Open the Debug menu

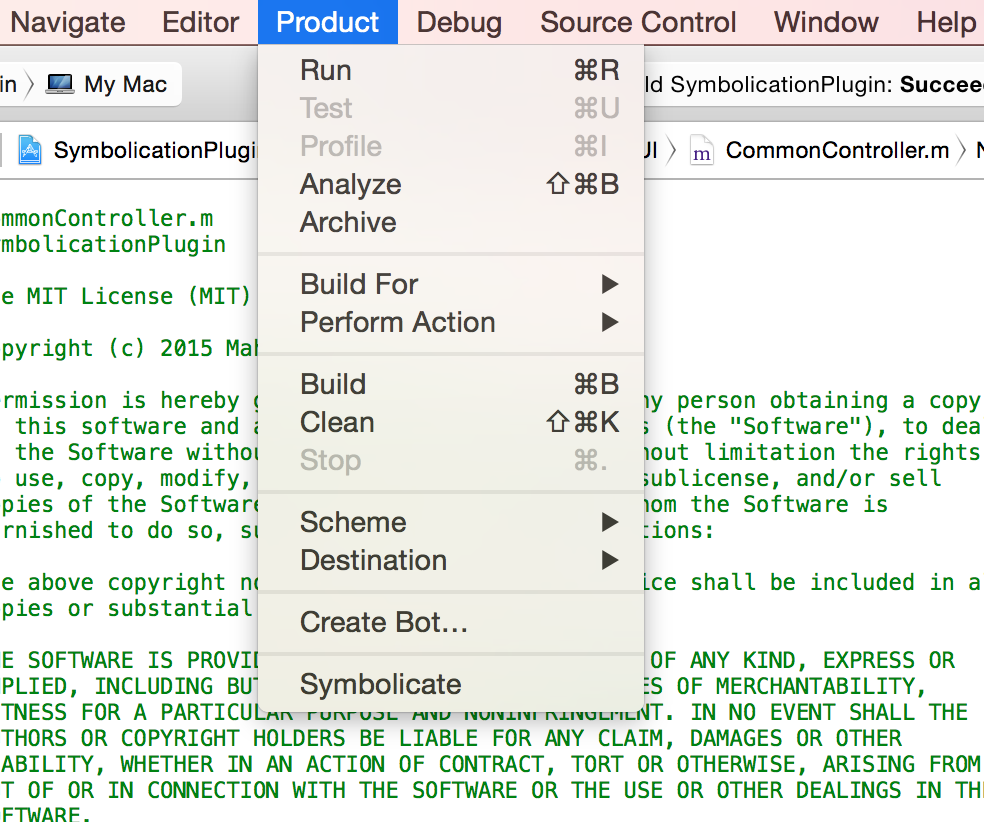(x=459, y=23)
